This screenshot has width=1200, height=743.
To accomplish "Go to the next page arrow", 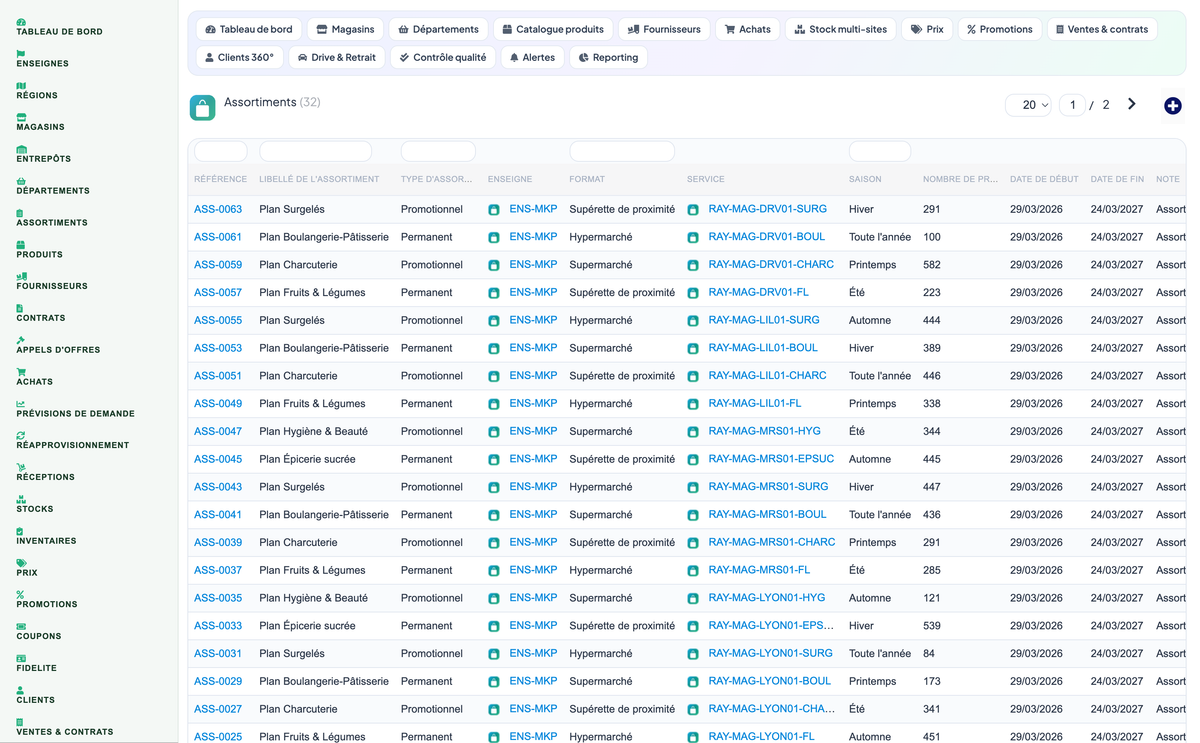I will point(1131,104).
